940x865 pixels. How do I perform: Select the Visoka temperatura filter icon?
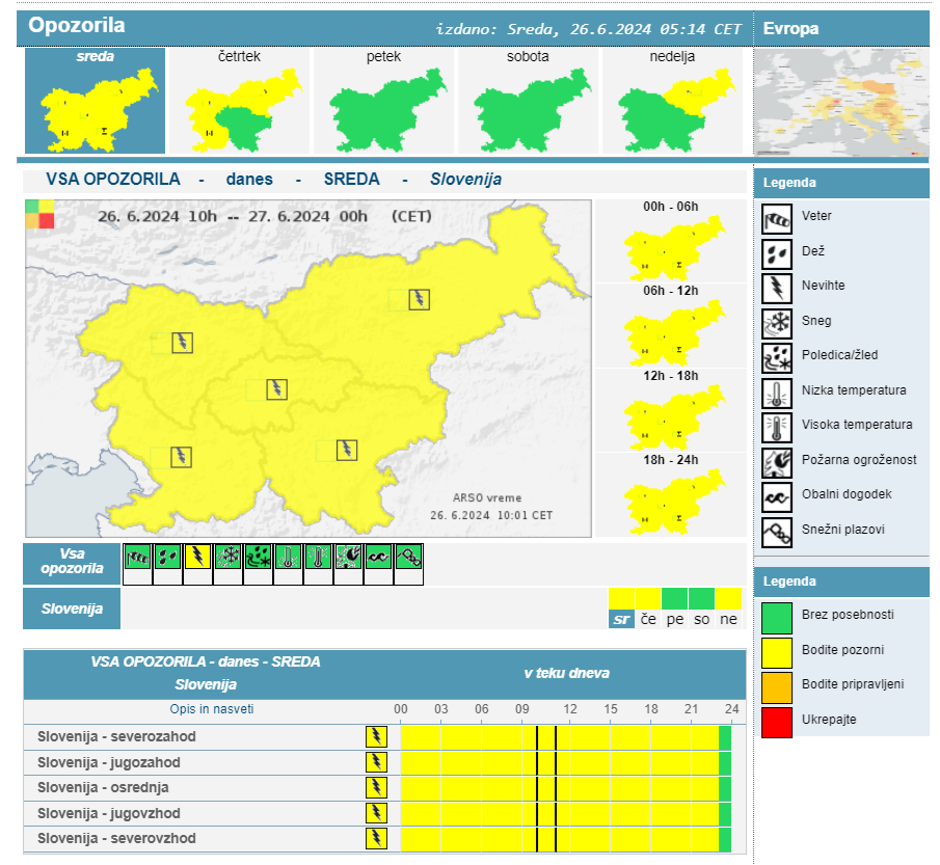[316, 558]
